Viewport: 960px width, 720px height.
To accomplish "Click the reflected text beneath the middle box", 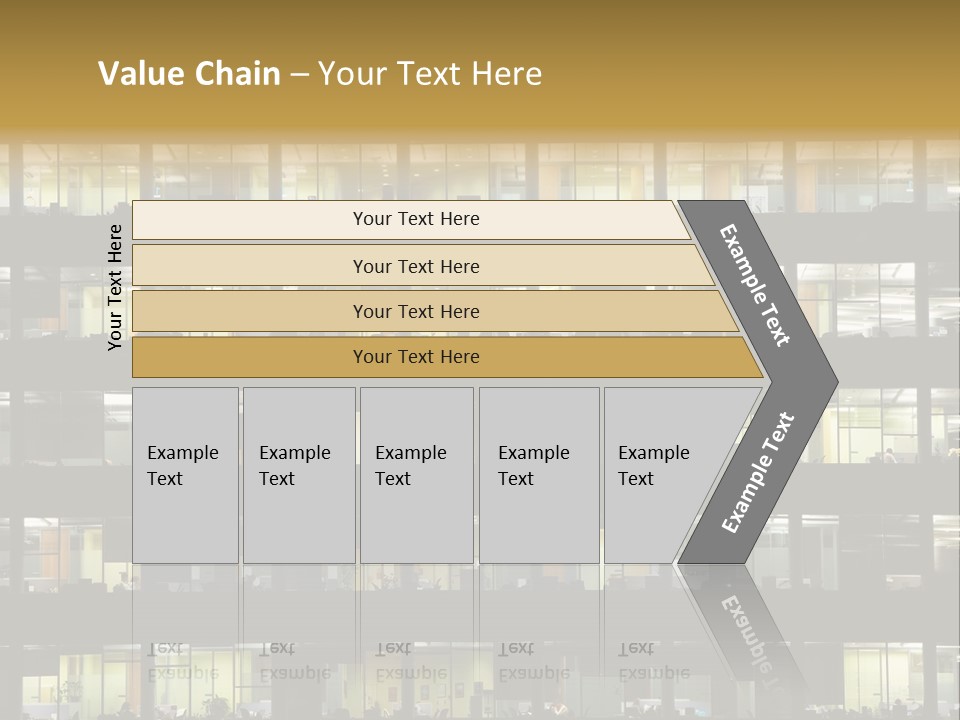I will (411, 661).
